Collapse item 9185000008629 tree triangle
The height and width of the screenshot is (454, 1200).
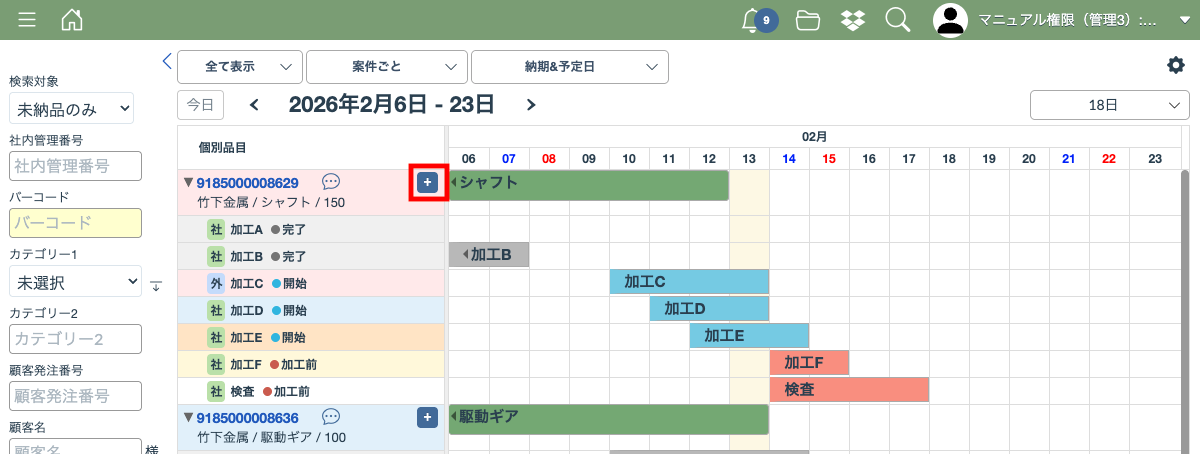(x=187, y=183)
